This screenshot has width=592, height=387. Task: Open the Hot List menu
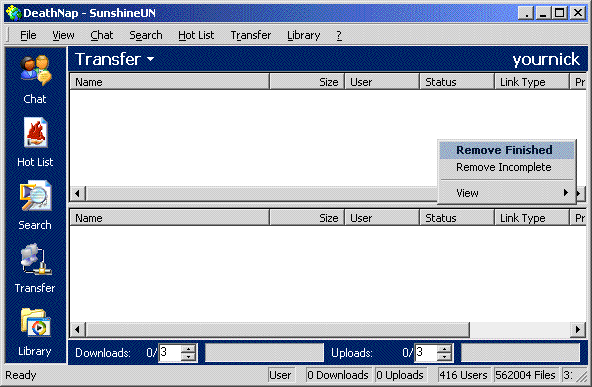pos(196,35)
